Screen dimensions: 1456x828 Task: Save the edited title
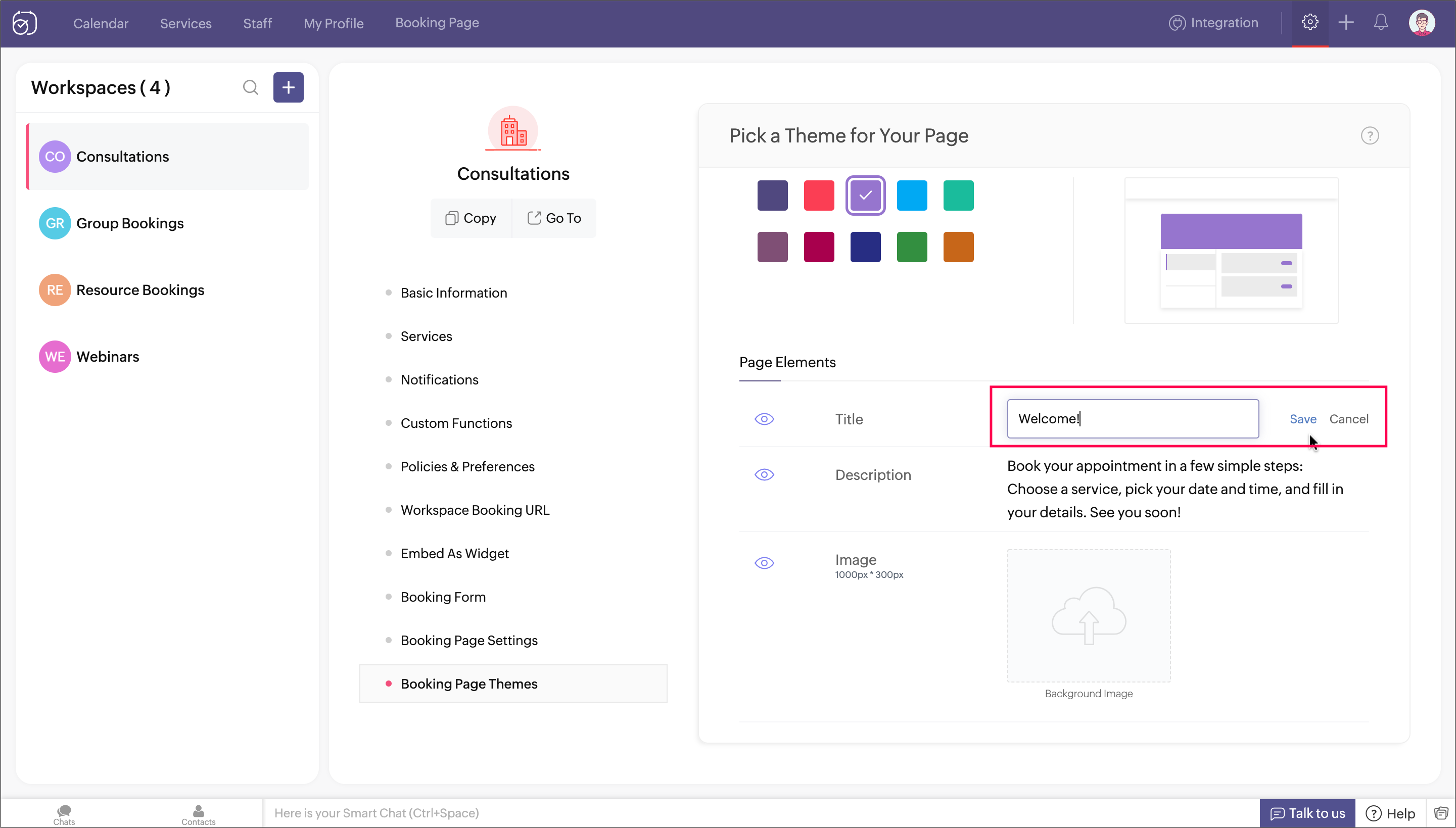point(1302,419)
